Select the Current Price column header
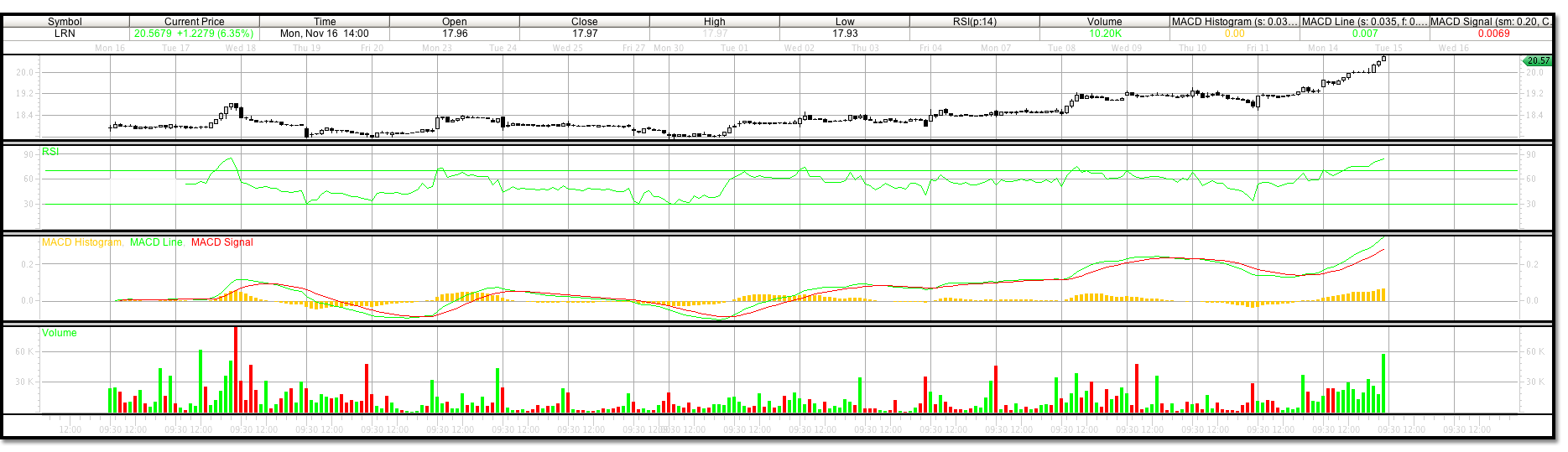The image size is (1568, 452). pyautogui.click(x=194, y=22)
